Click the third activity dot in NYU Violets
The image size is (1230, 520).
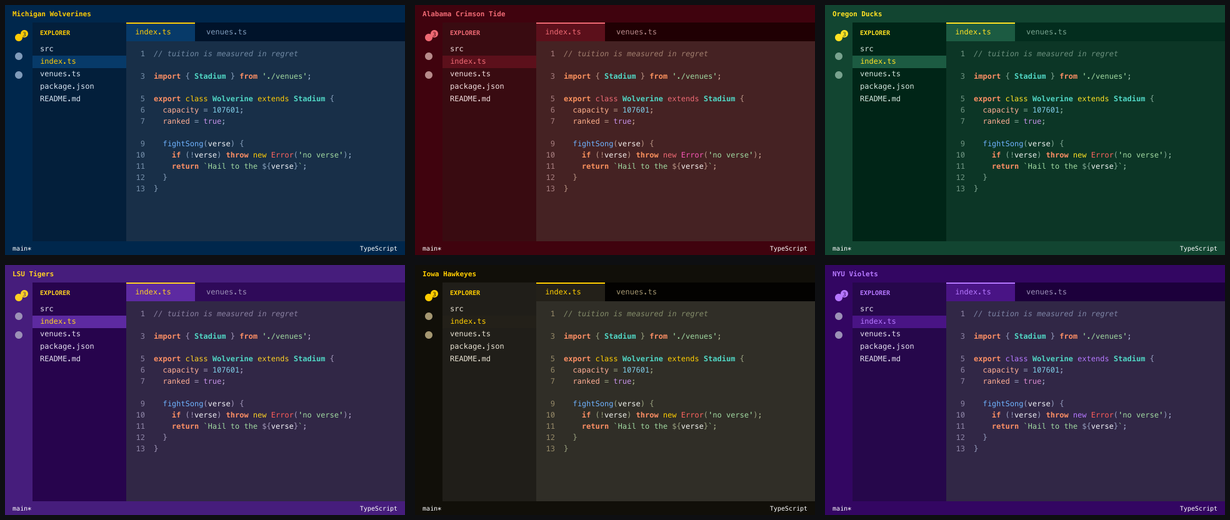tap(839, 334)
